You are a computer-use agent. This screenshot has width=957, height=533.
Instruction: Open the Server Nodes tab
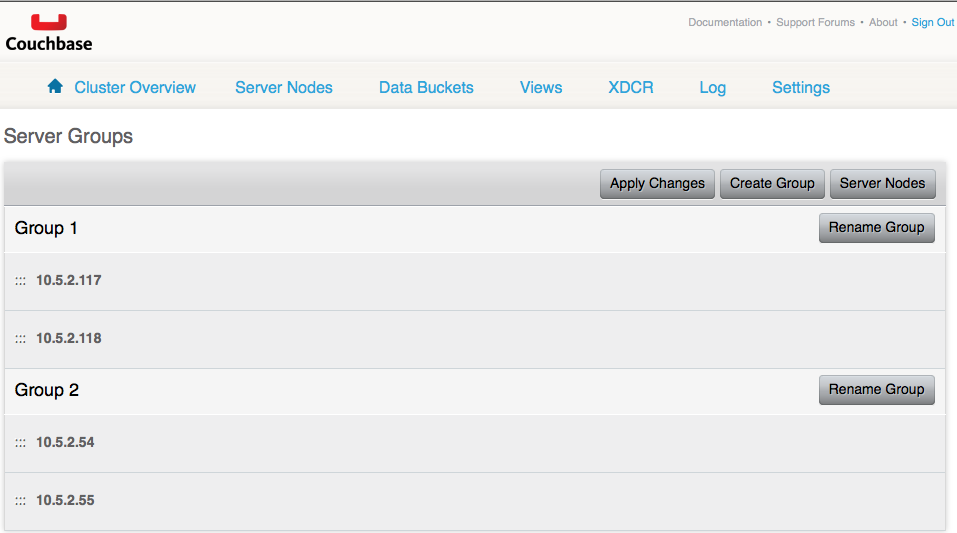point(284,88)
